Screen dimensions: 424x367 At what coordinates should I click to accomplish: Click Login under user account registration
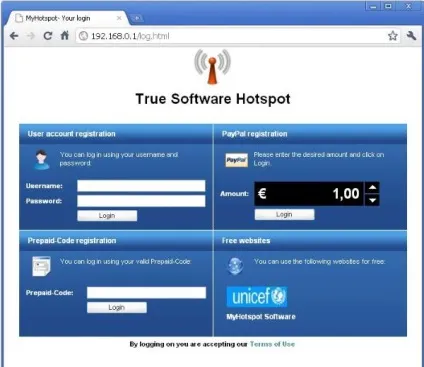(107, 216)
